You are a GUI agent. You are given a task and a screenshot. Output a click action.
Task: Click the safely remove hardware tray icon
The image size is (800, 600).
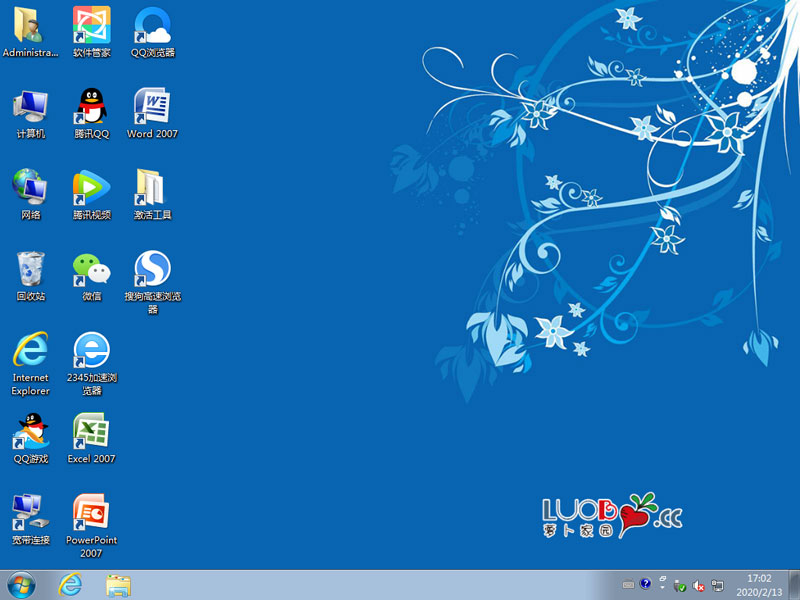click(x=680, y=586)
